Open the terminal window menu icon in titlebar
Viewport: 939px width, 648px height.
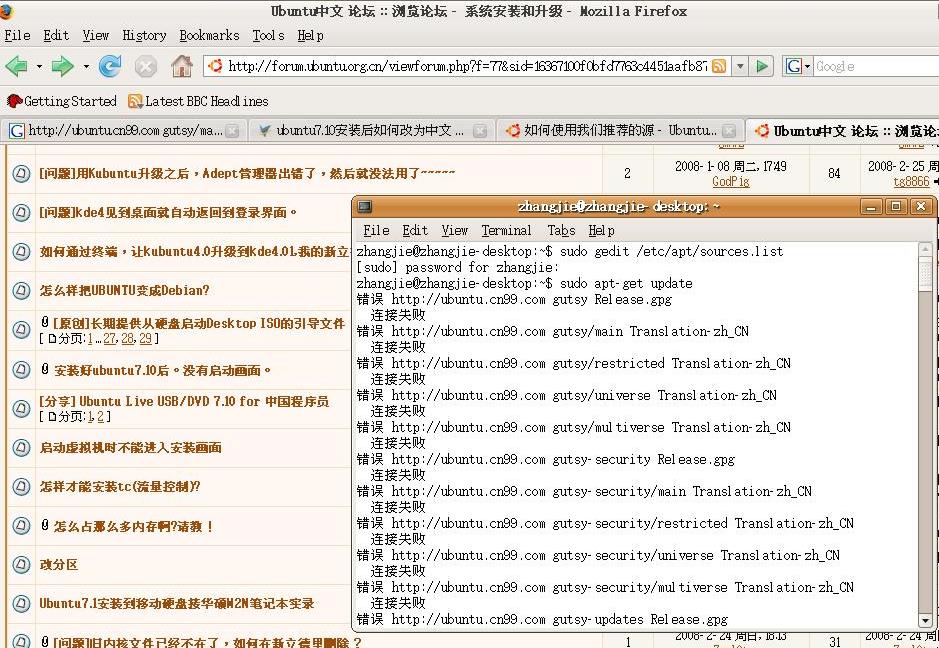[x=364, y=207]
